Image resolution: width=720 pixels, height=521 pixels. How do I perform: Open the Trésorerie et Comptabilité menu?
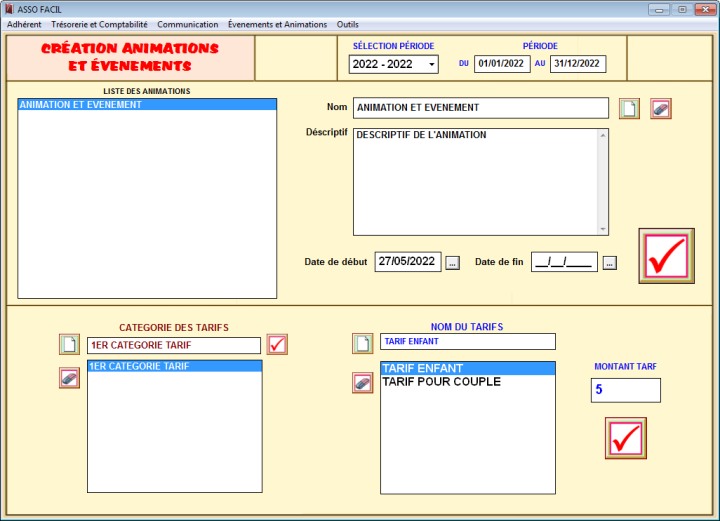[x=99, y=24]
